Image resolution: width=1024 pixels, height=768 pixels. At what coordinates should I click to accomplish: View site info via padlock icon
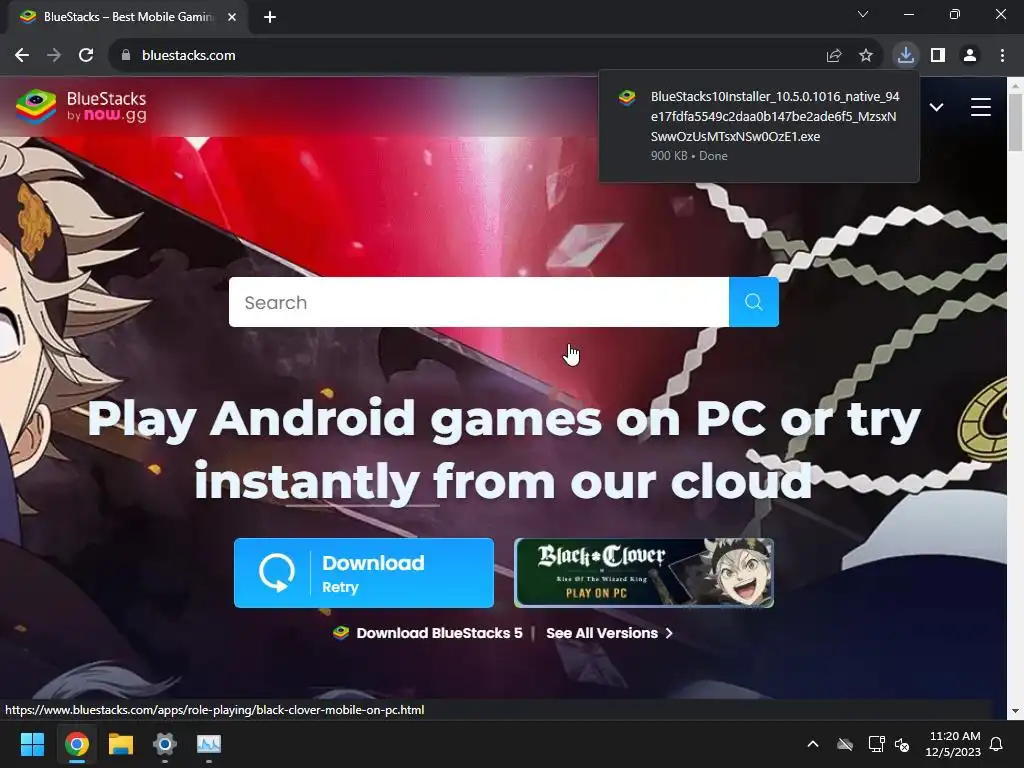(126, 56)
